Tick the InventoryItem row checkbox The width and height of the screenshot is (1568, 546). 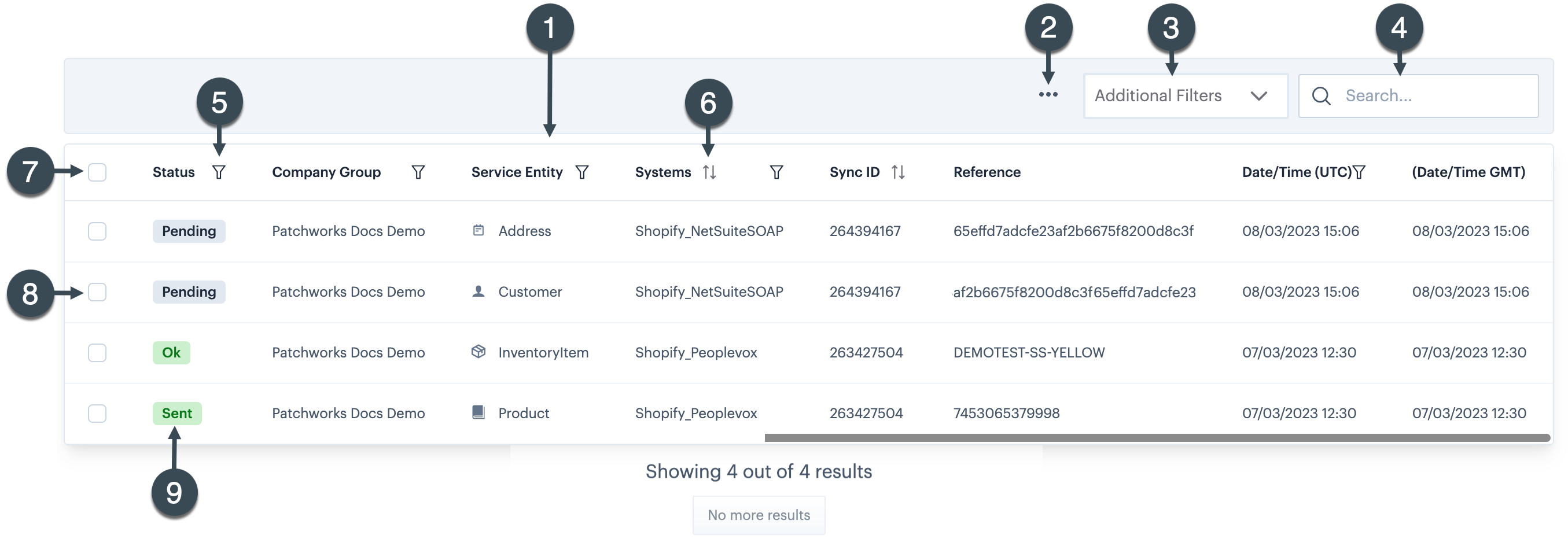97,353
